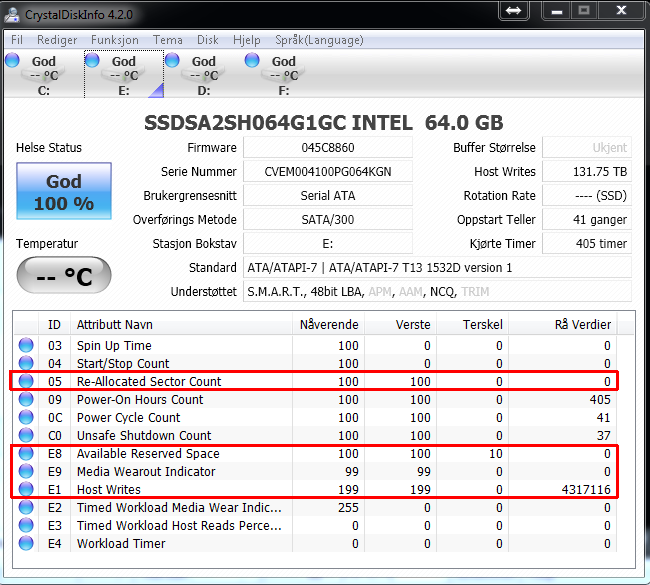650x585 pixels.
Task: Click the CrystalDiskInfo title bar icon
Action: coord(12,15)
